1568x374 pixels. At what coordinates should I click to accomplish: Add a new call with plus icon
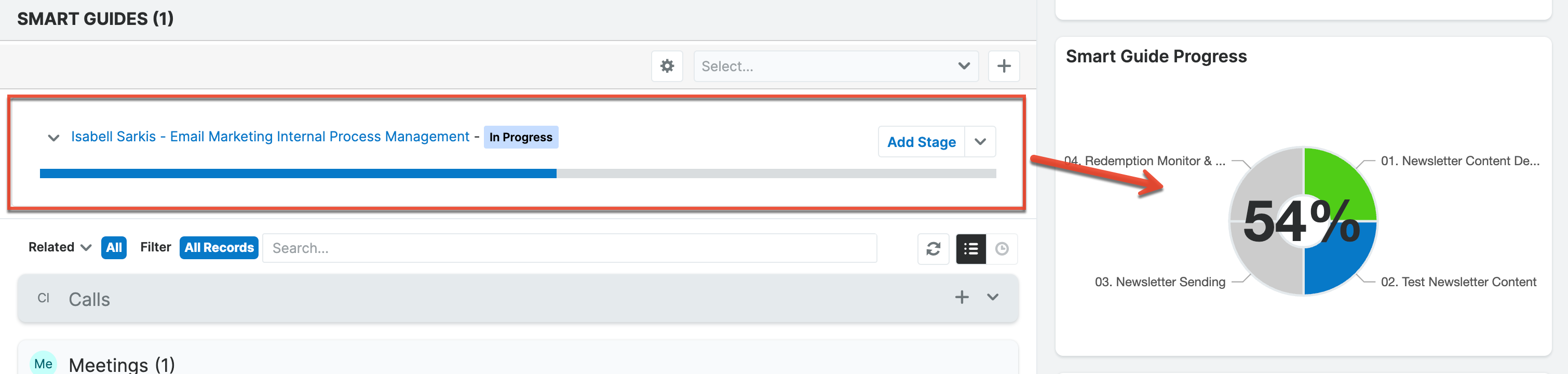tap(962, 297)
